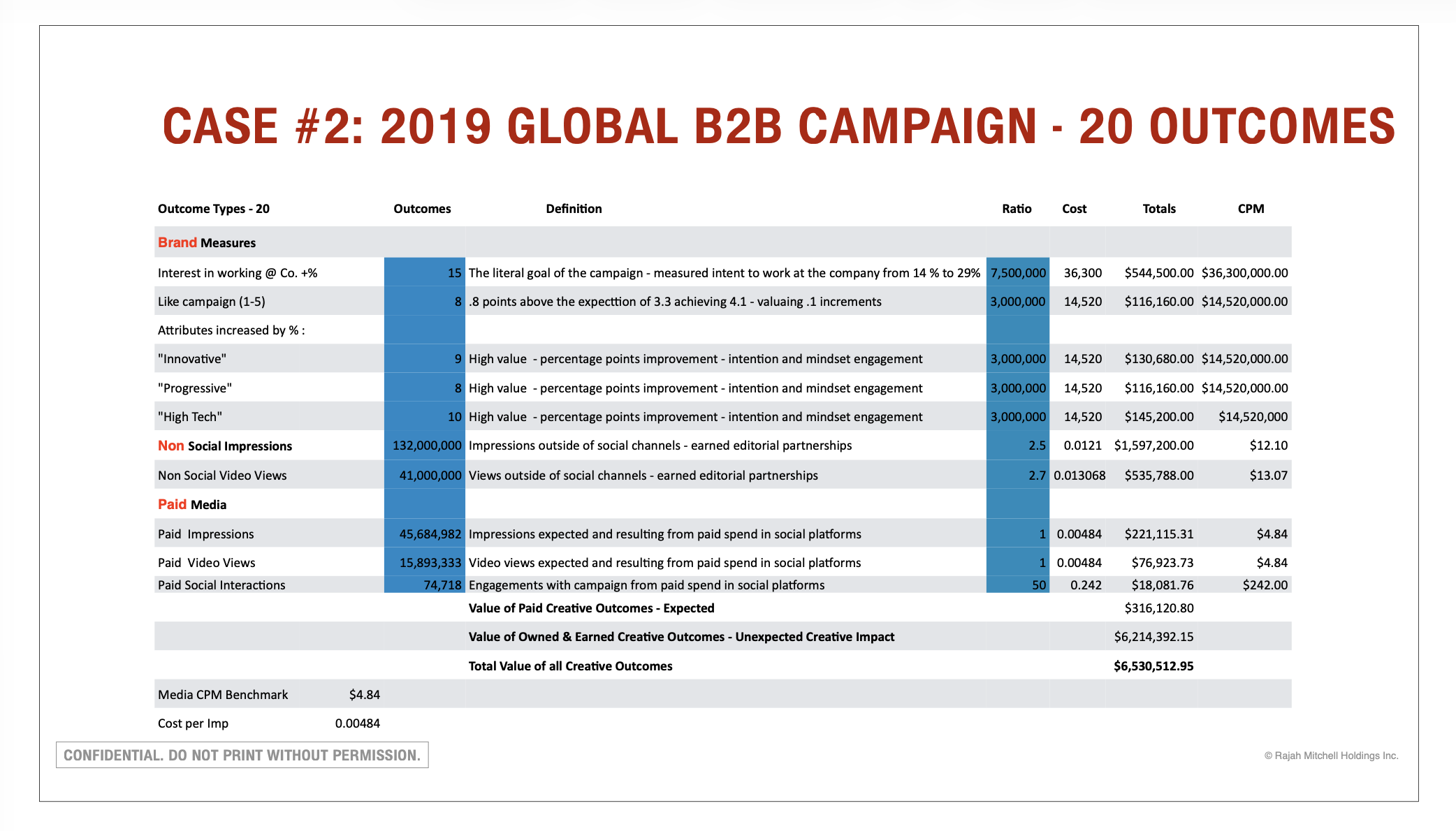Select the Outcome Types - 20 column header
This screenshot has height=831, width=1456.
[213, 208]
